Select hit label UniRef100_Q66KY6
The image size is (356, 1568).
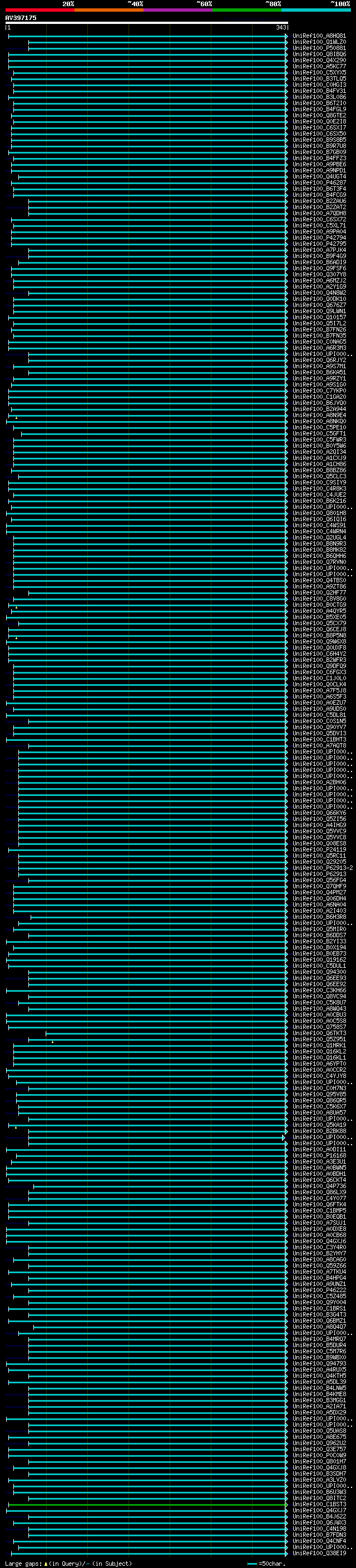tap(319, 813)
